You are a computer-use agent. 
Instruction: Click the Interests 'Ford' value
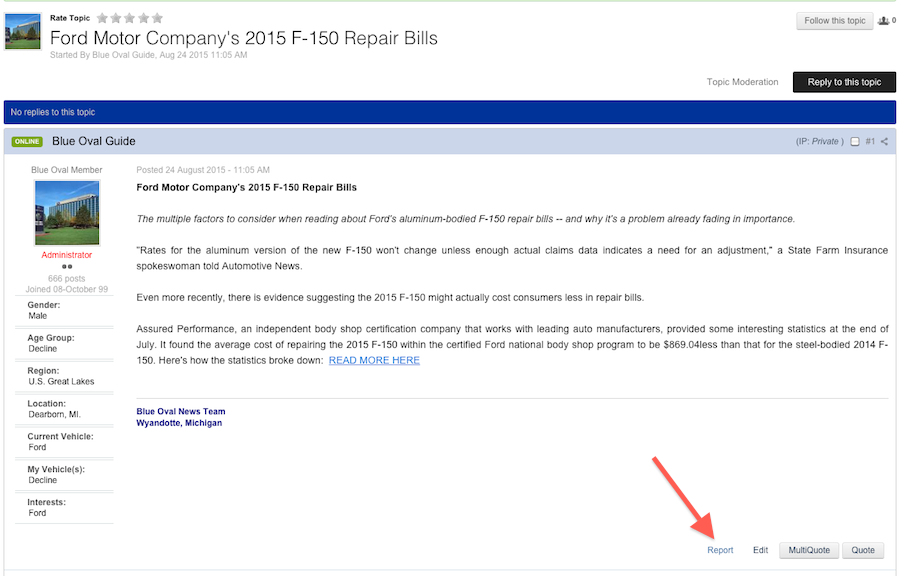coord(37,513)
